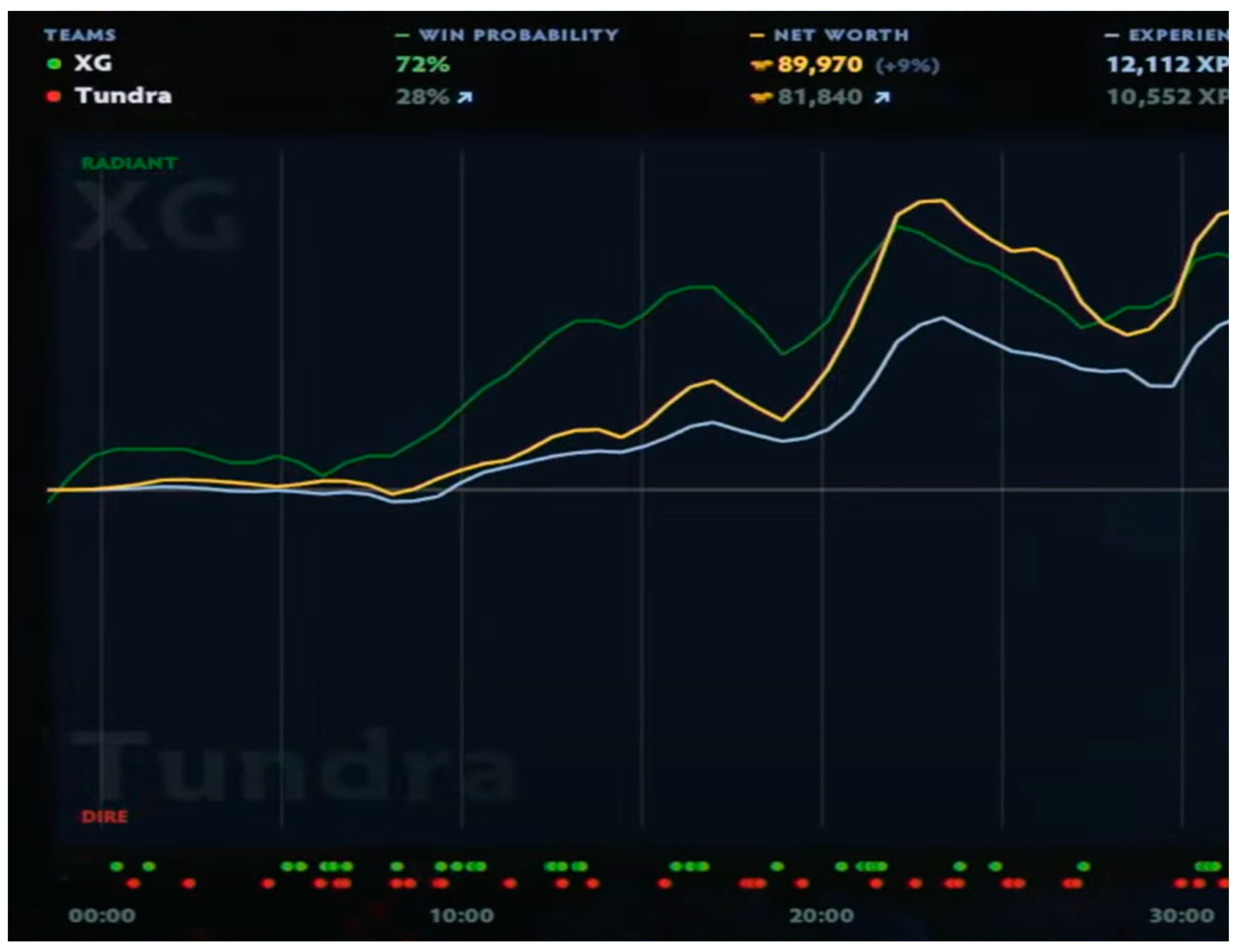Click the red dot beside Tundra
Viewport: 1236px width, 952px height.
[x=54, y=97]
